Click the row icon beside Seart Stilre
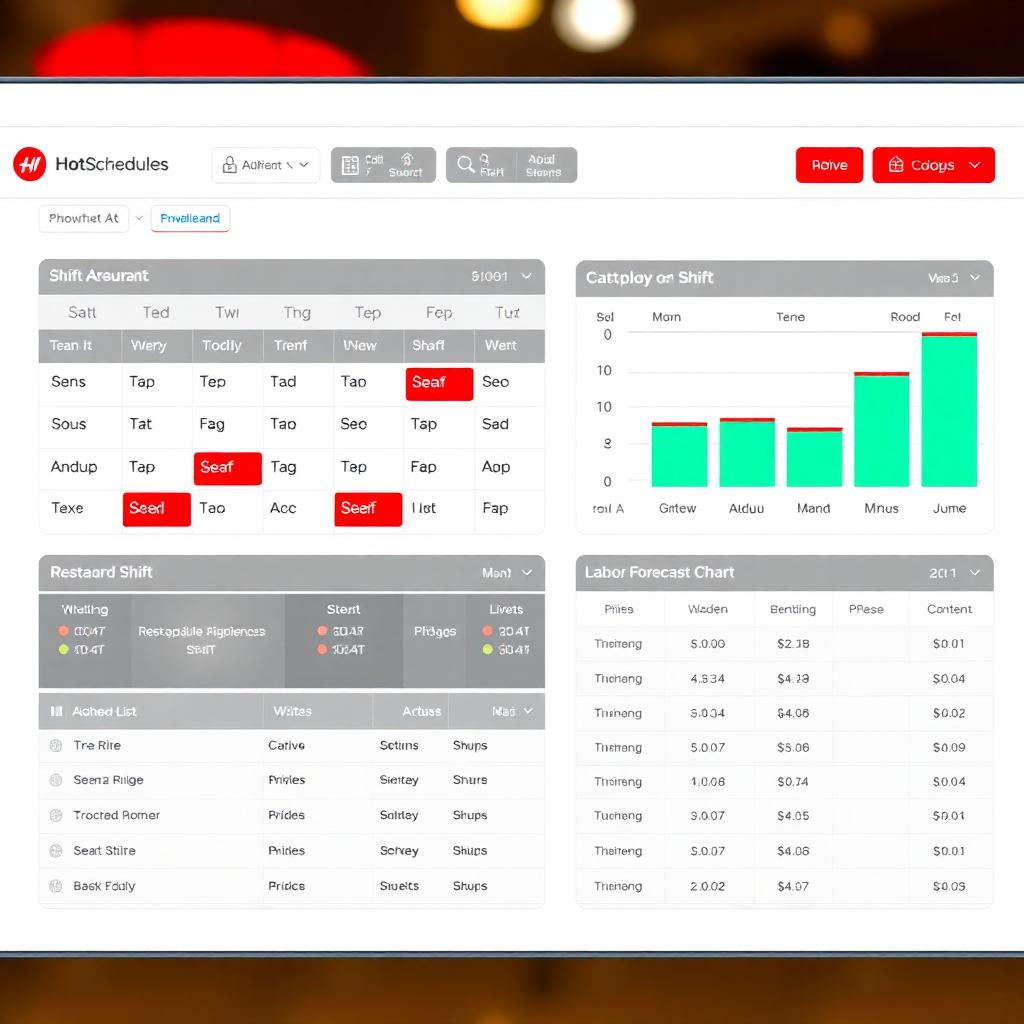This screenshot has width=1024, height=1024. (x=56, y=850)
